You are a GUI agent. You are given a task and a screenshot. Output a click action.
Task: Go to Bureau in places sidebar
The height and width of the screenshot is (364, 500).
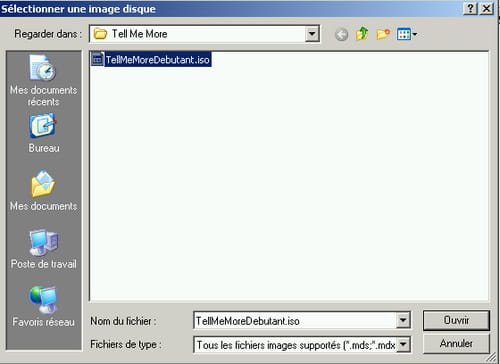pyautogui.click(x=43, y=133)
